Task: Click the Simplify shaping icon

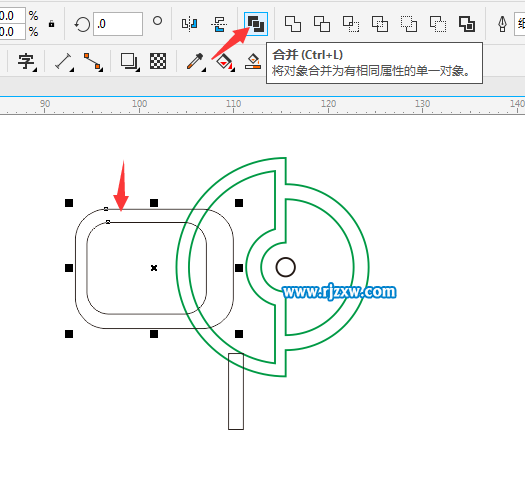Action: pyautogui.click(x=380, y=24)
